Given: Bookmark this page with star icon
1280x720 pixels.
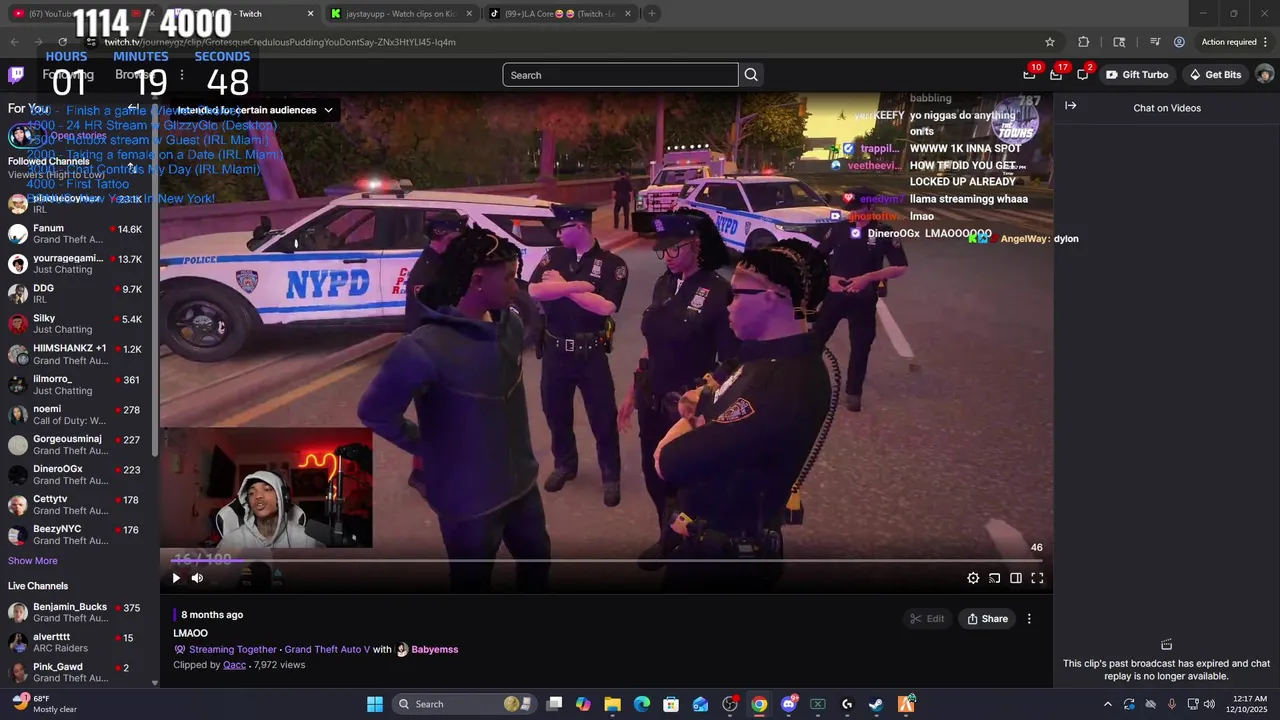Looking at the screenshot, I should [1050, 42].
